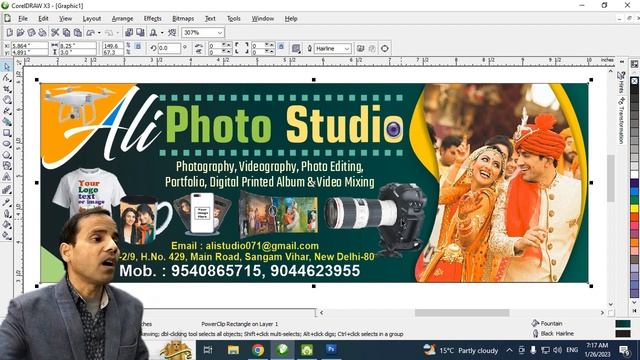Select the Interactive Fill tool
Screen dimensions: 640x360
click(7, 236)
